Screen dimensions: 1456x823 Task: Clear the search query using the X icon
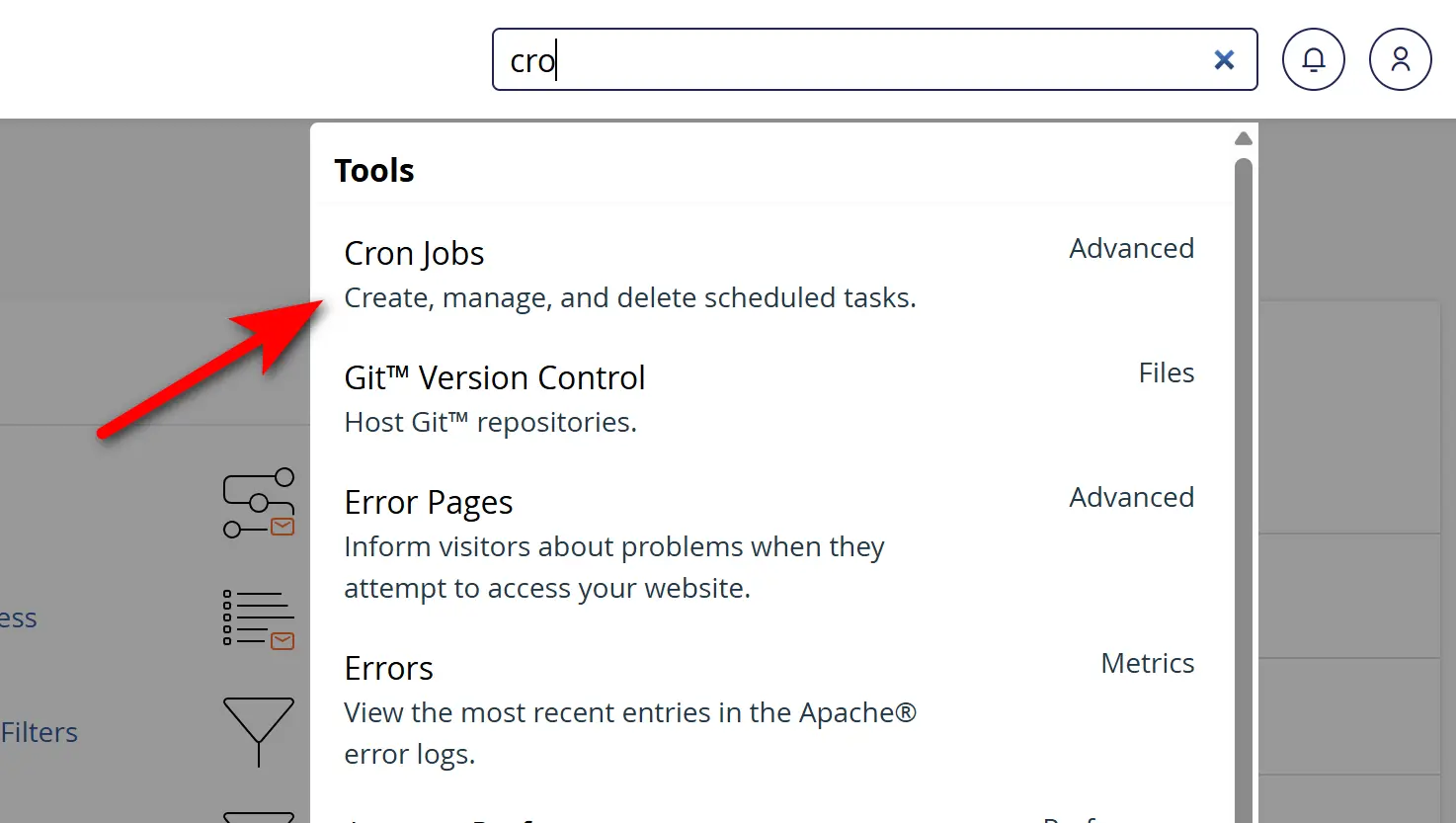(1224, 59)
